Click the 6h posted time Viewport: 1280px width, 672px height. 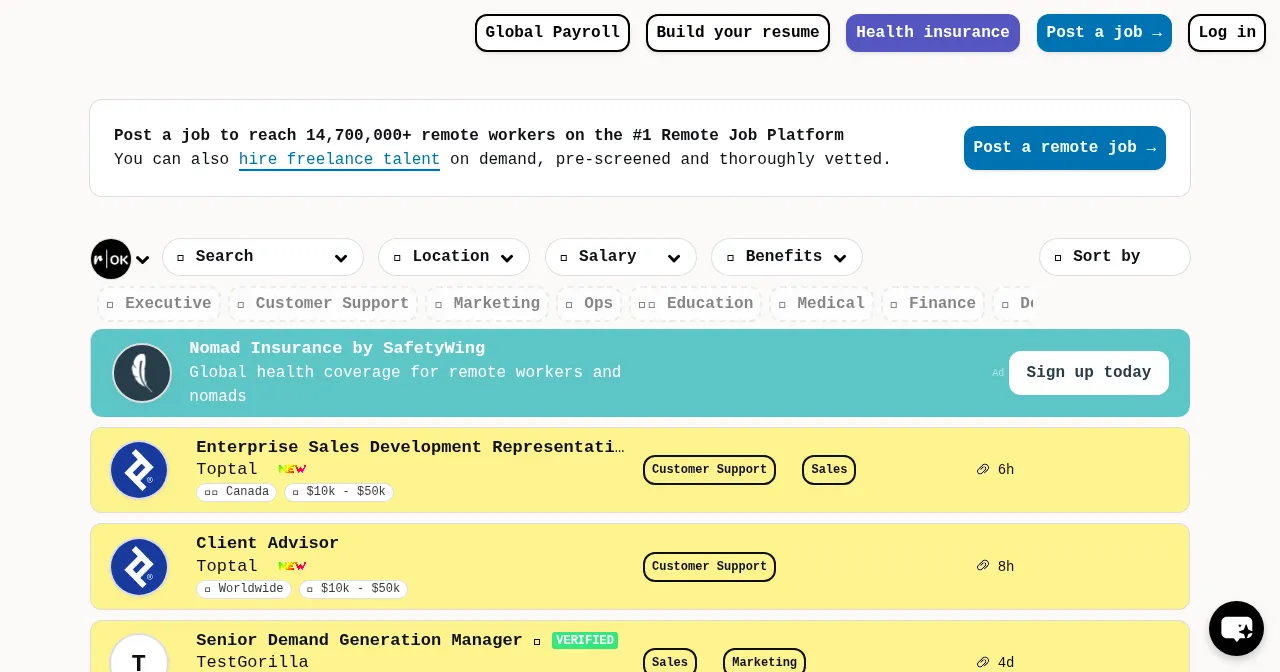(1006, 470)
